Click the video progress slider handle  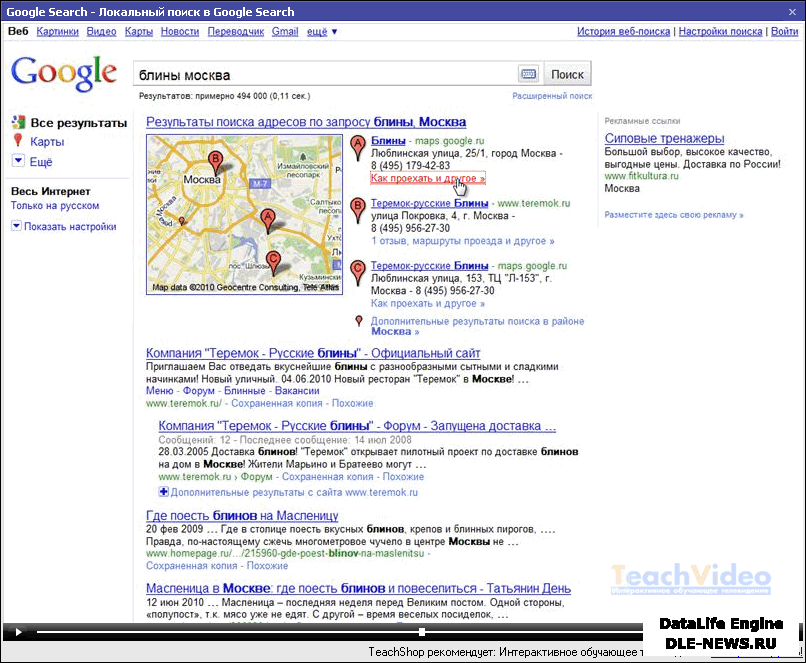422,632
